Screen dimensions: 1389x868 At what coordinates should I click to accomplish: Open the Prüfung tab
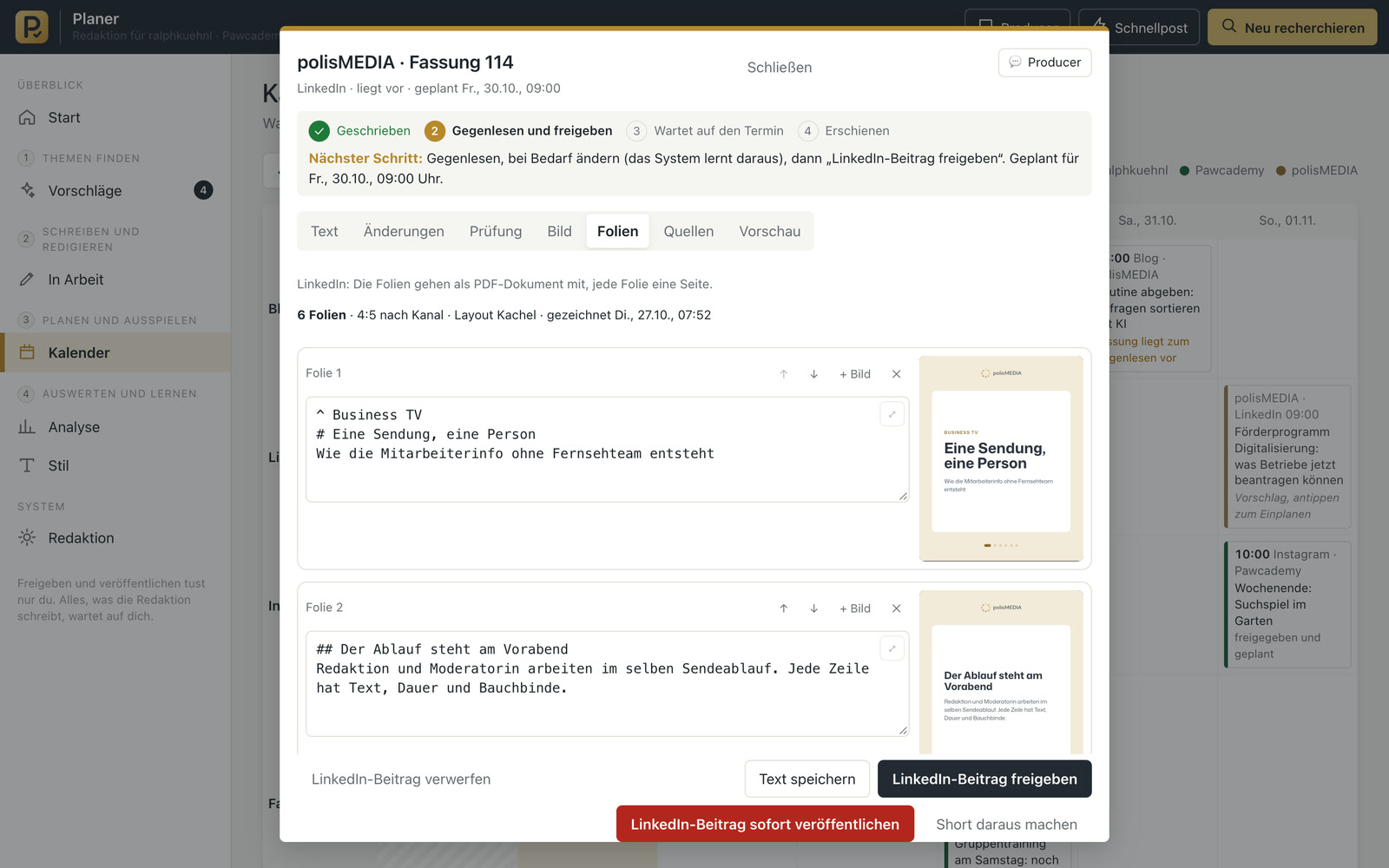point(496,231)
